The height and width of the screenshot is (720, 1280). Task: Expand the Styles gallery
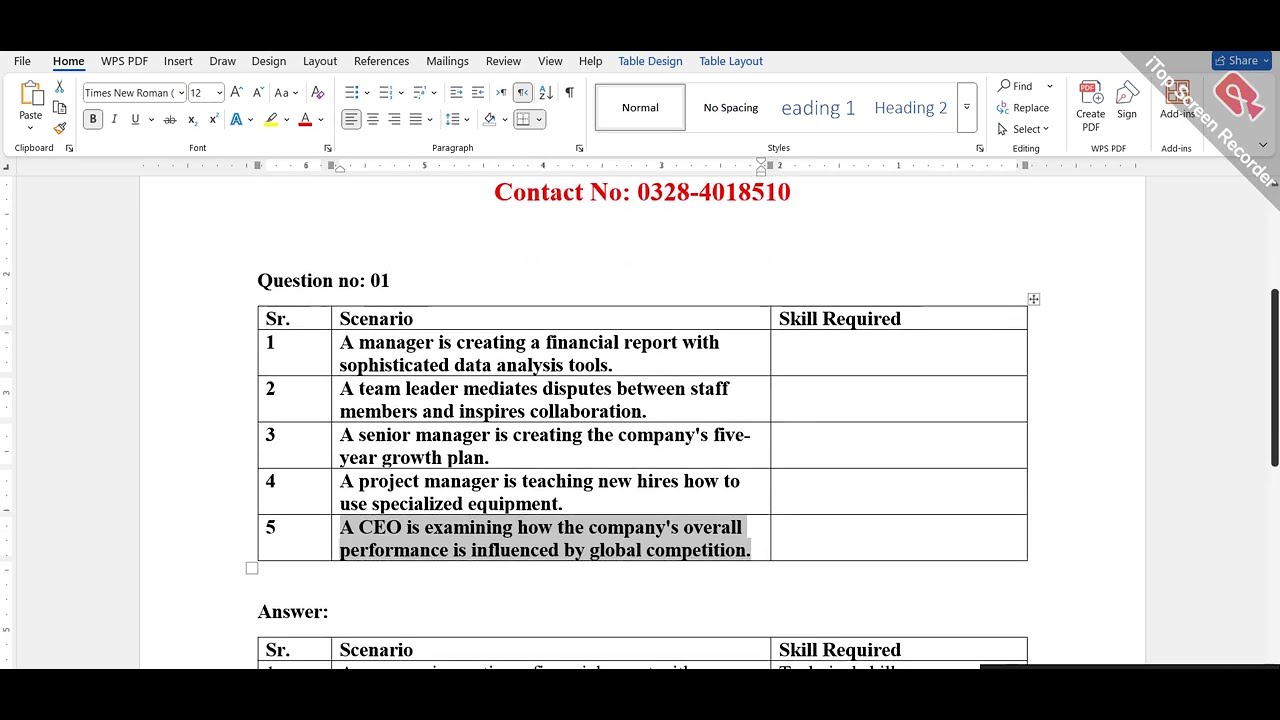967,108
